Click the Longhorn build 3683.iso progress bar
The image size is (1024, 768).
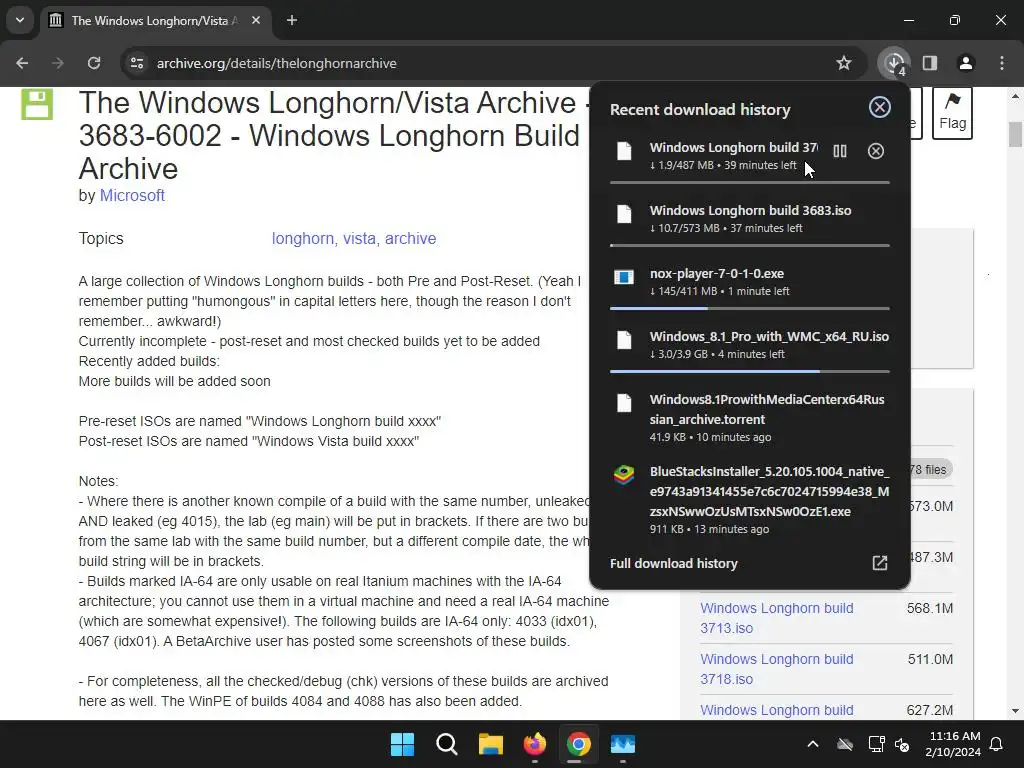[750, 246]
